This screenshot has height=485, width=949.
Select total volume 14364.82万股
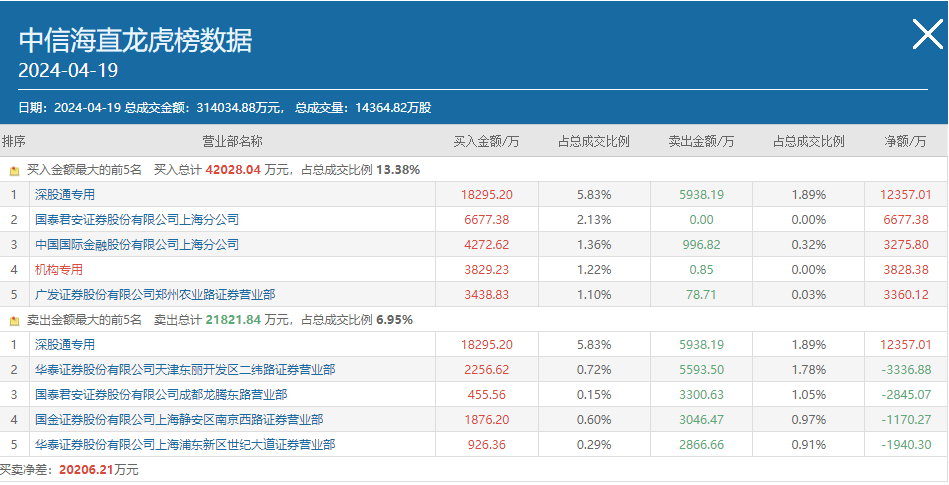coord(393,108)
